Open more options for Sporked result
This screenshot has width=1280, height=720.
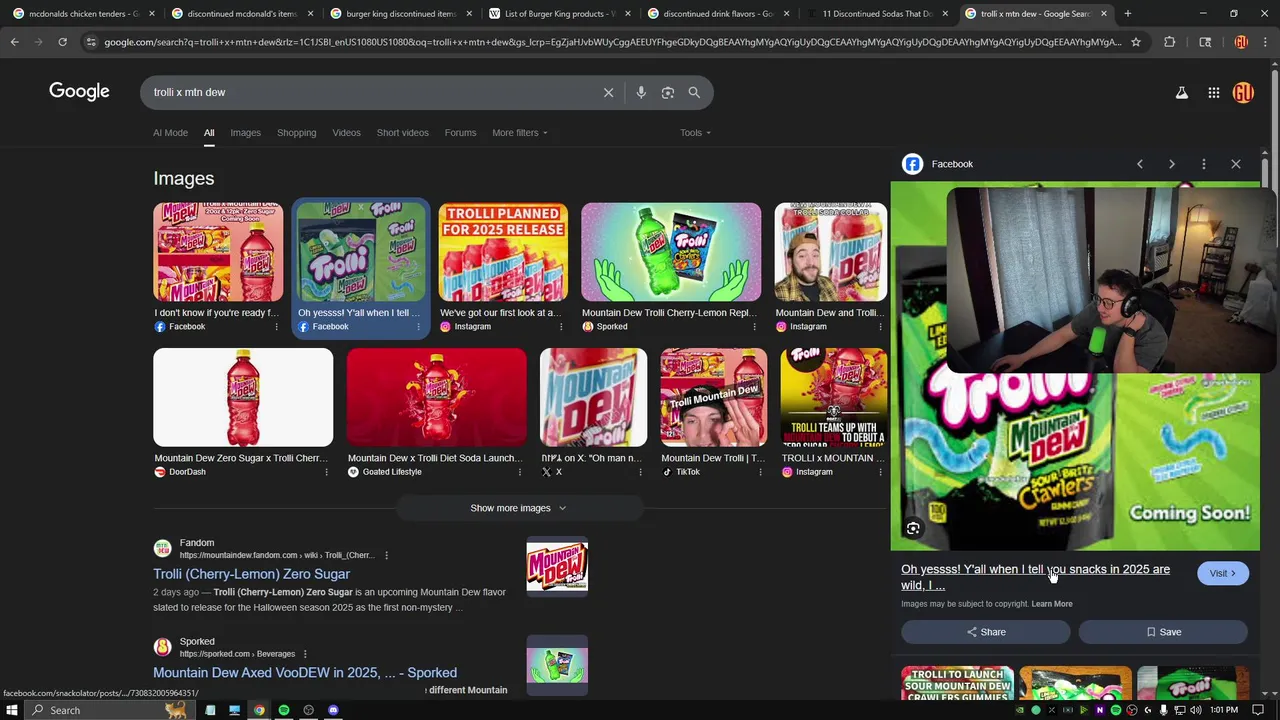305,654
